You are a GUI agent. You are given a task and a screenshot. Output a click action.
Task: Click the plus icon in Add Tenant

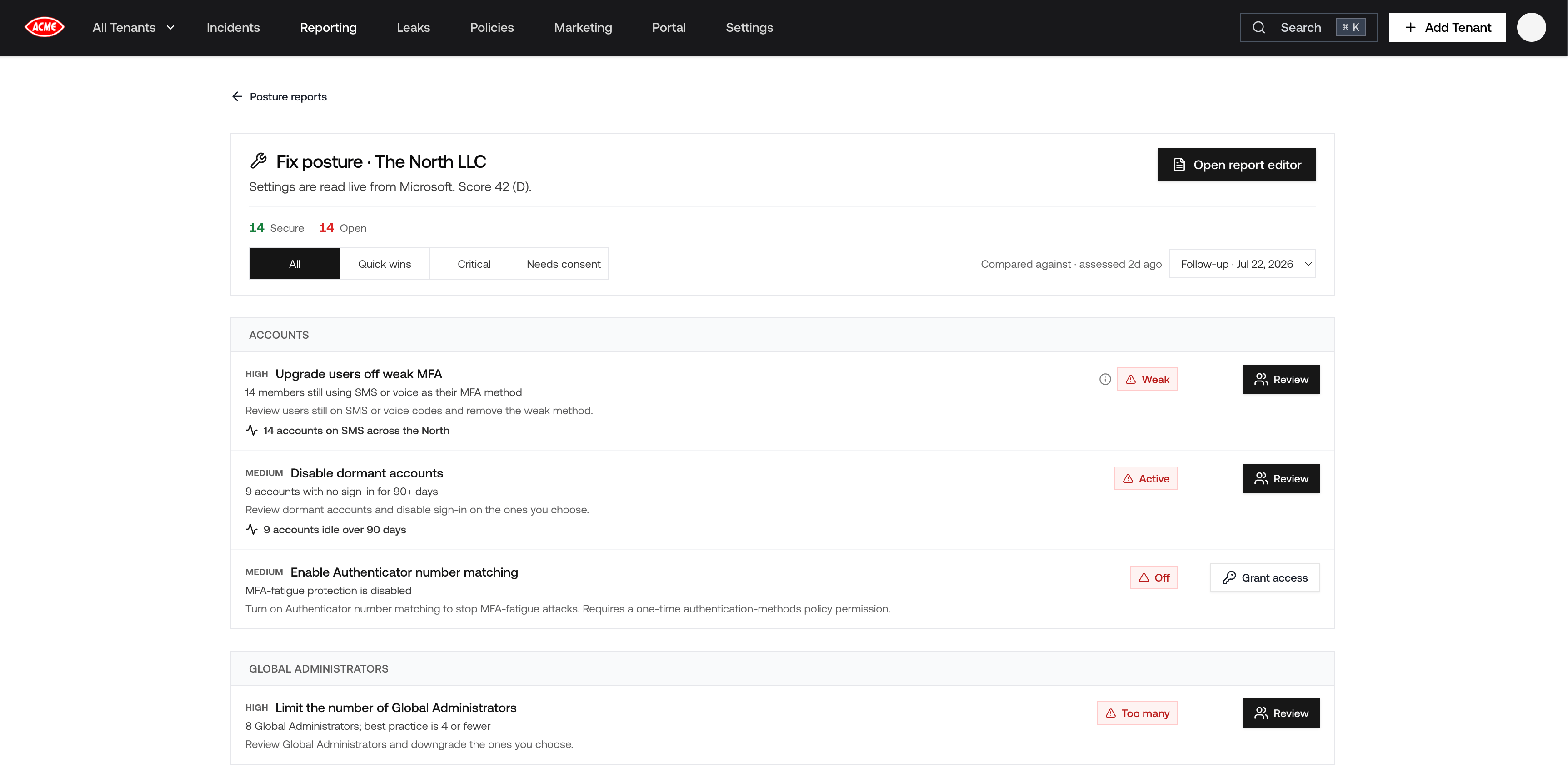(x=1410, y=27)
